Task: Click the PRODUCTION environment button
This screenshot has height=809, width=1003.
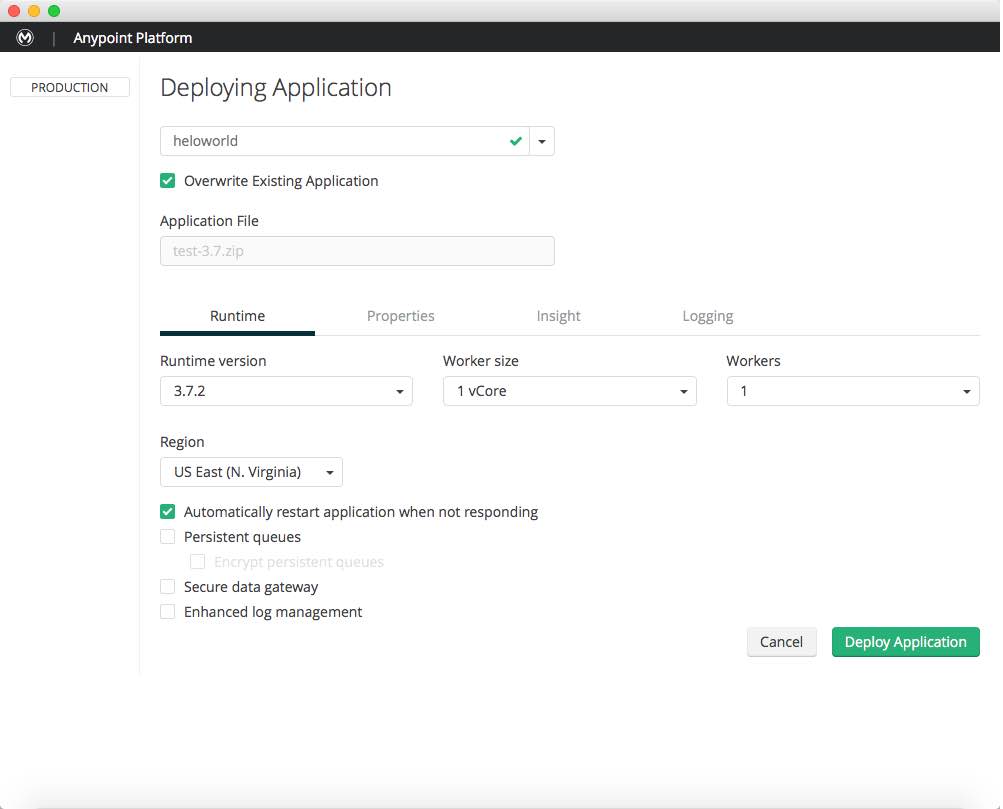Action: 70,88
